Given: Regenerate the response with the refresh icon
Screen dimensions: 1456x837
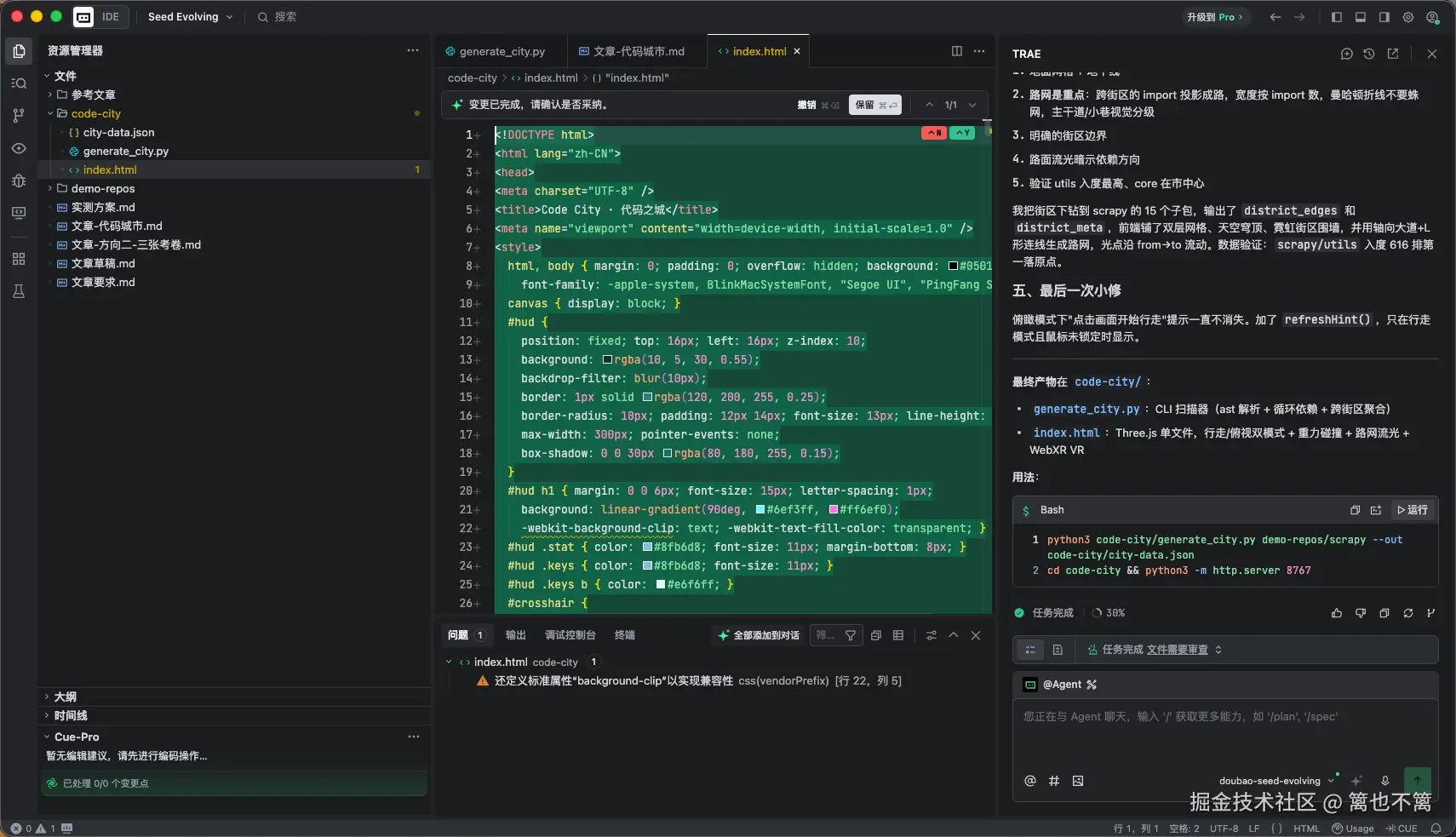Looking at the screenshot, I should pyautogui.click(x=1408, y=613).
